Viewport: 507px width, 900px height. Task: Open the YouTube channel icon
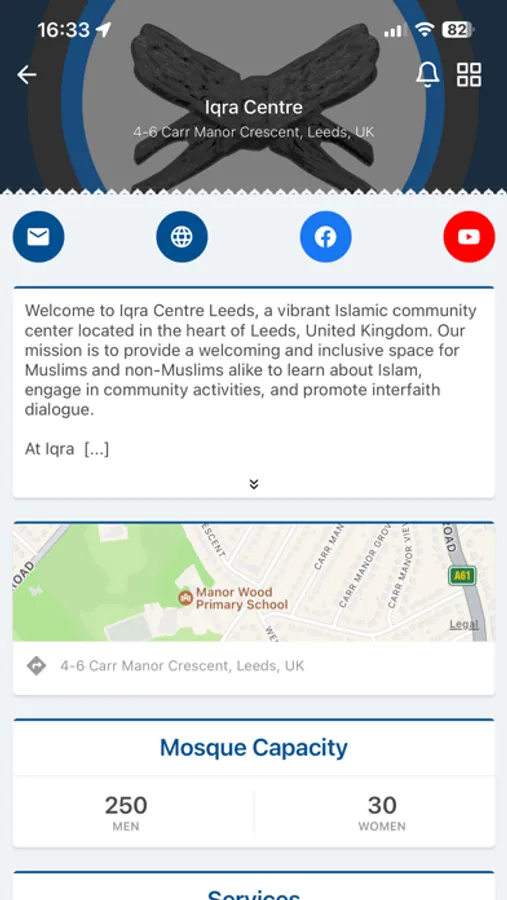coord(469,236)
